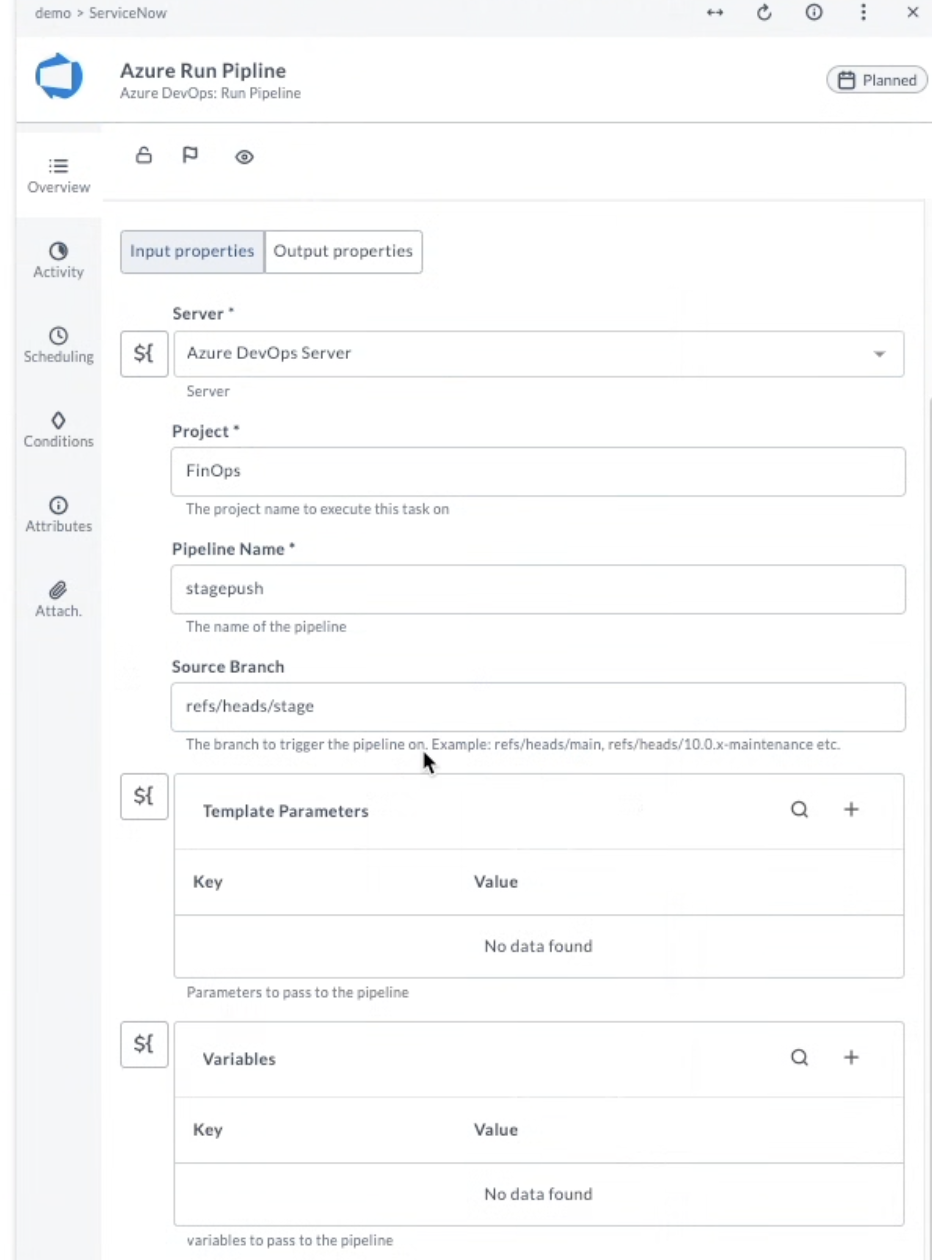Add a new Template Parameters row
The image size is (932, 1260).
(x=851, y=810)
